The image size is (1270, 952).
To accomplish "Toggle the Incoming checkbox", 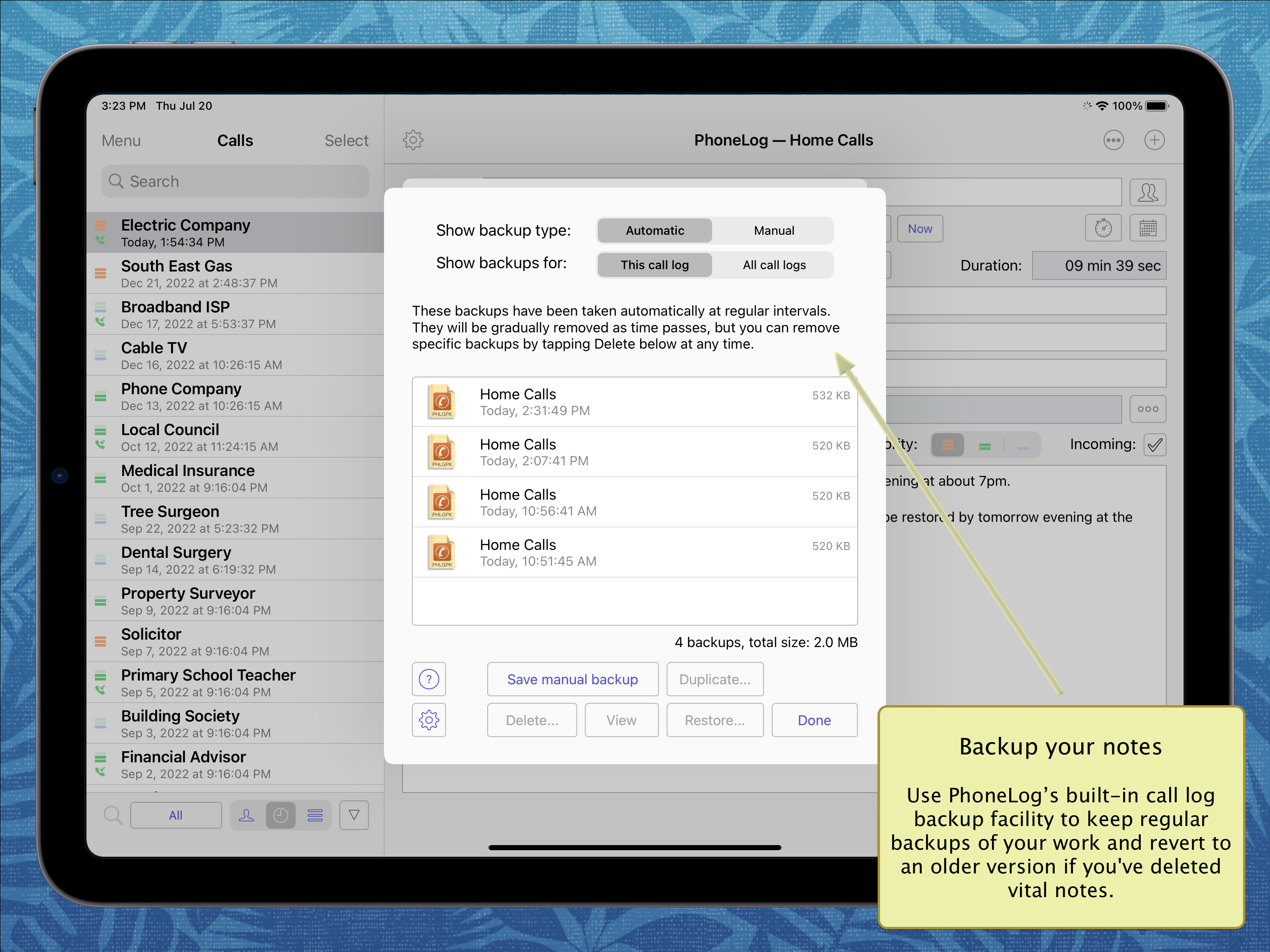I will [x=1155, y=444].
